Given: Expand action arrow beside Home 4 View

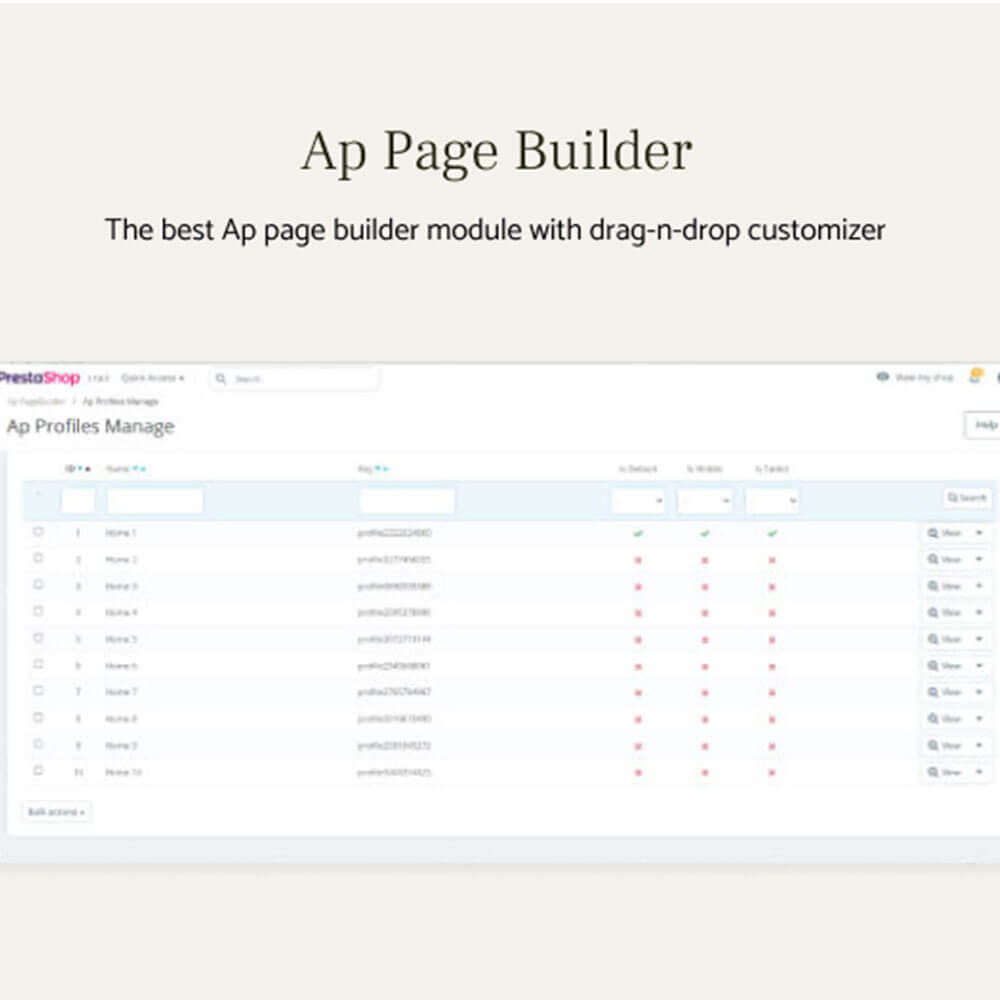Looking at the screenshot, I should 979,612.
